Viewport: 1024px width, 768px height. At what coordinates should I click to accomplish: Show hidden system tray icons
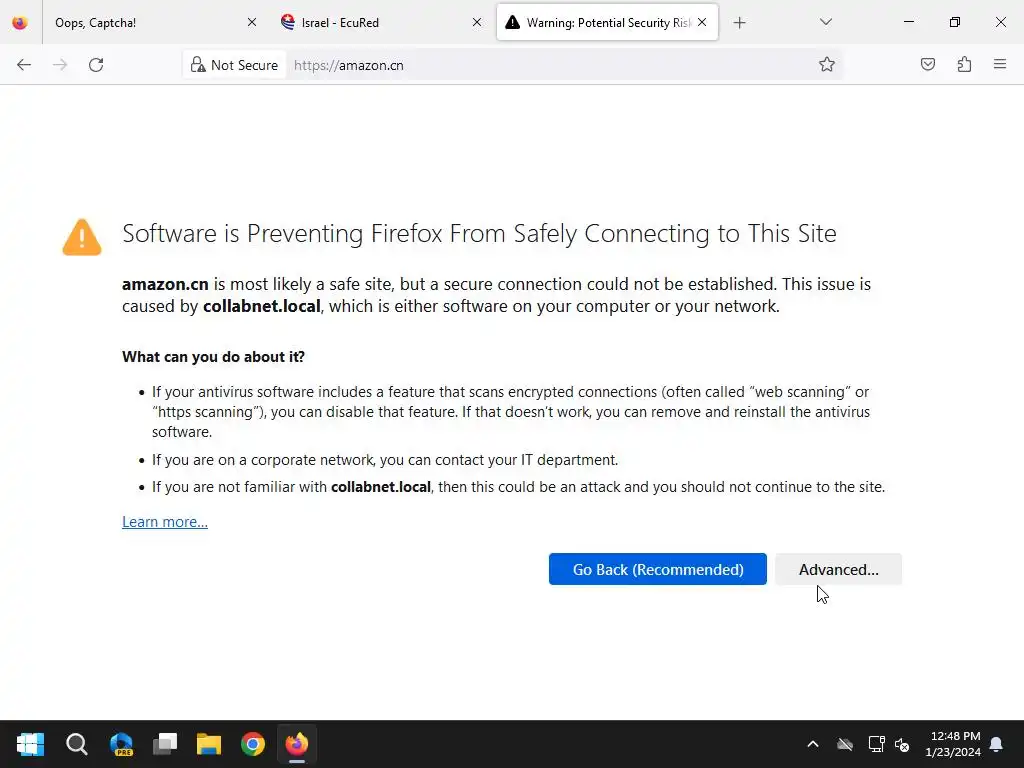813,744
